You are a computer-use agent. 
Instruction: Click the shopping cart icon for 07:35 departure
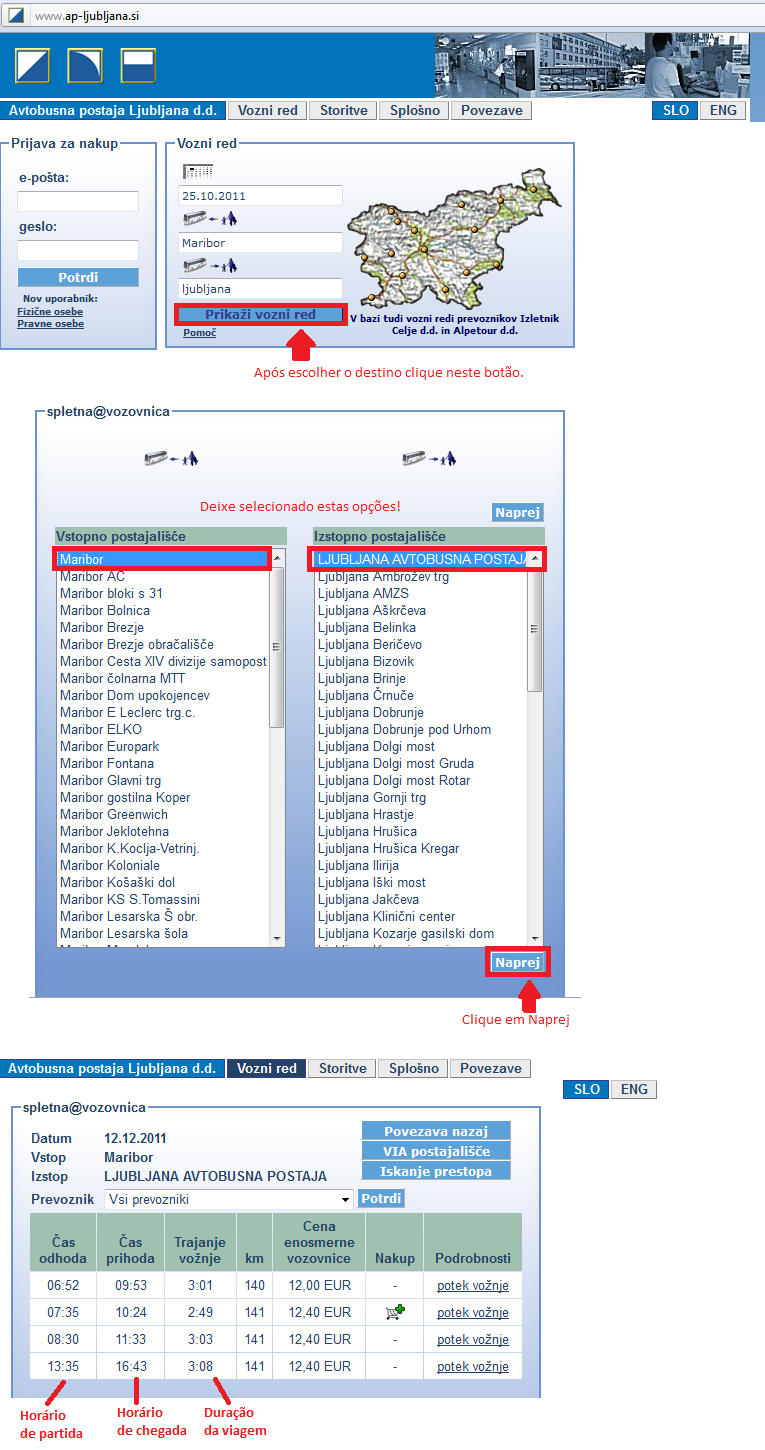point(394,1312)
